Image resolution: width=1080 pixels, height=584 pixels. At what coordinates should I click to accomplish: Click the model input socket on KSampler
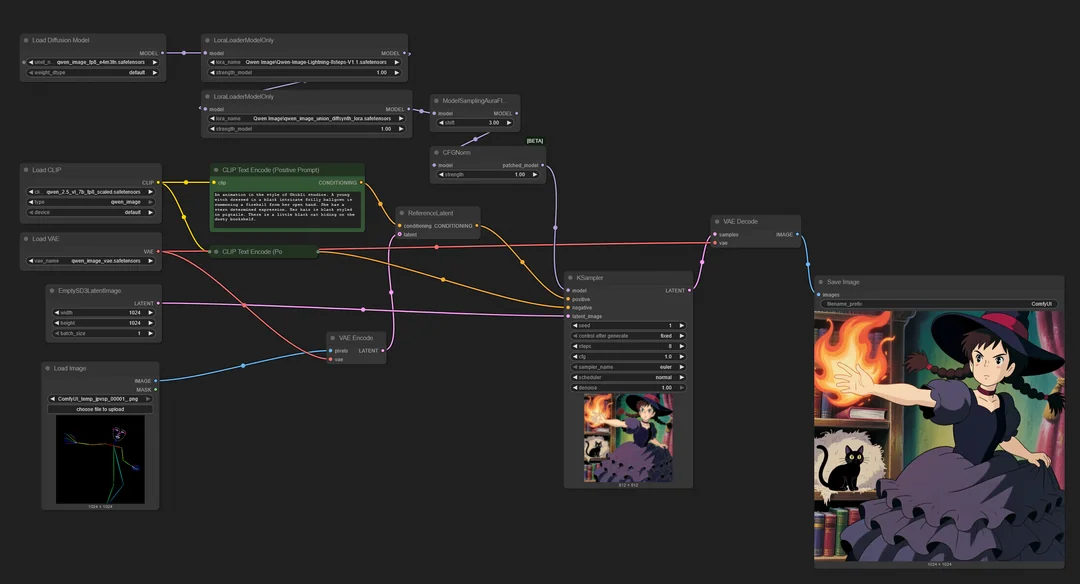pos(568,291)
